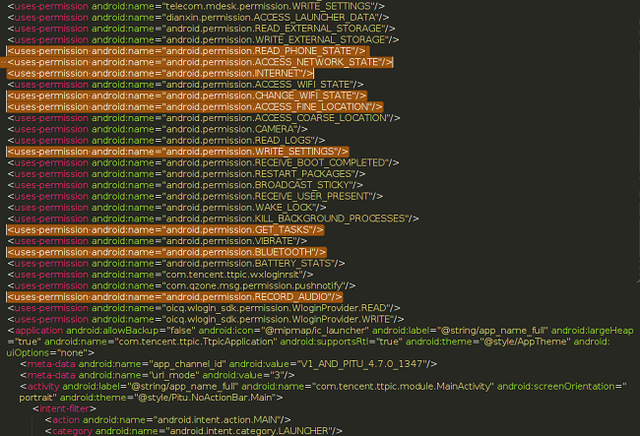This screenshot has width=640, height=436.
Task: Select the highlighted GET_TASKS permission line
Action: point(165,229)
